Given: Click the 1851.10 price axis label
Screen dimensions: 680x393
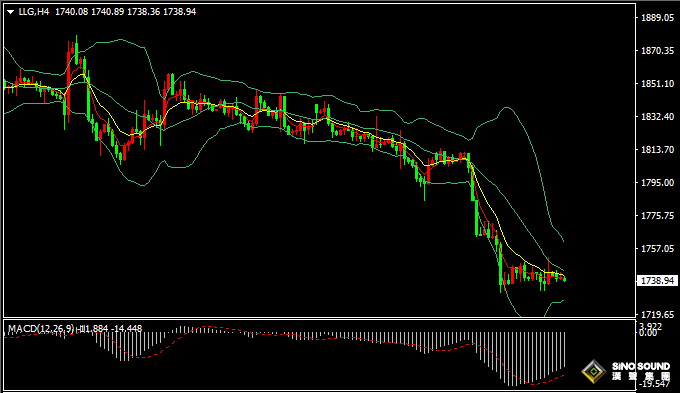Looking at the screenshot, I should click(657, 83).
